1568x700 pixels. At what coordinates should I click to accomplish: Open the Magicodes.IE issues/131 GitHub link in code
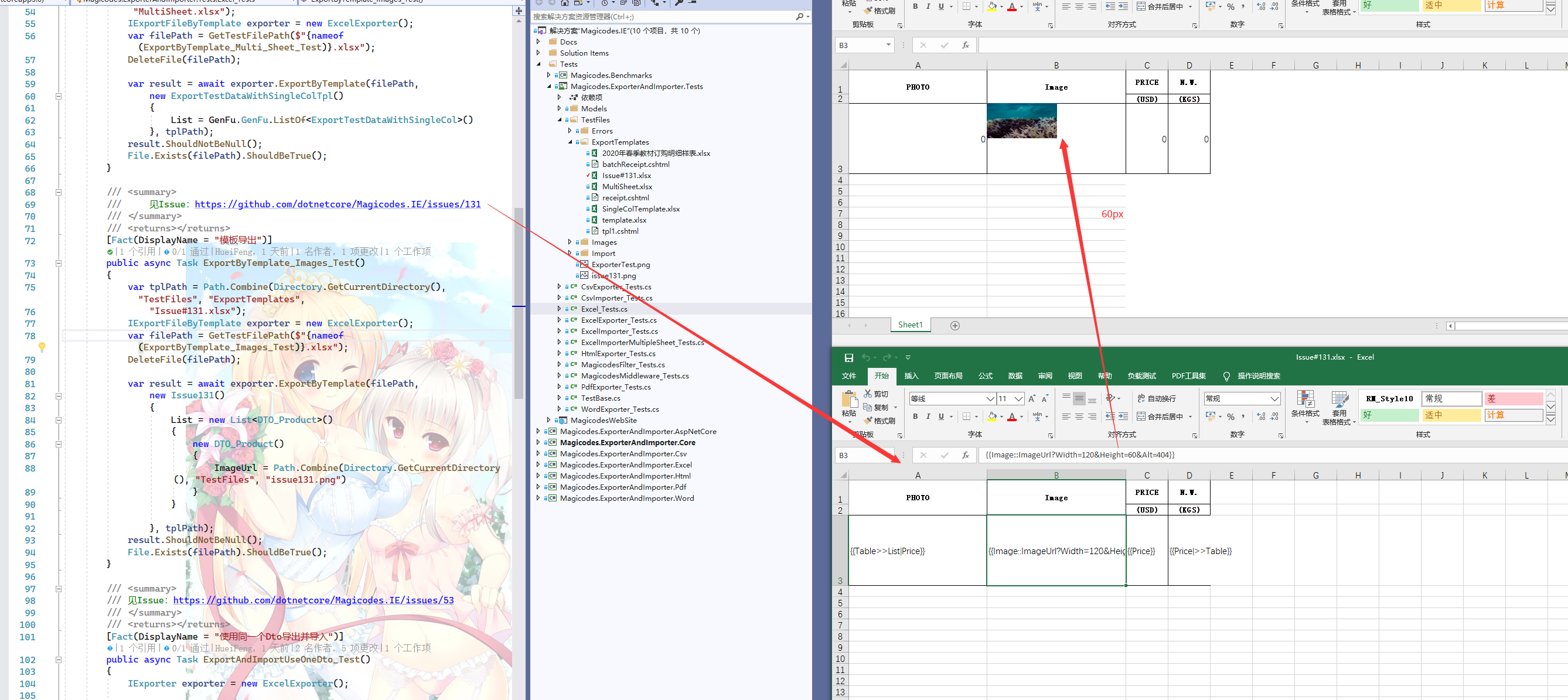338,204
